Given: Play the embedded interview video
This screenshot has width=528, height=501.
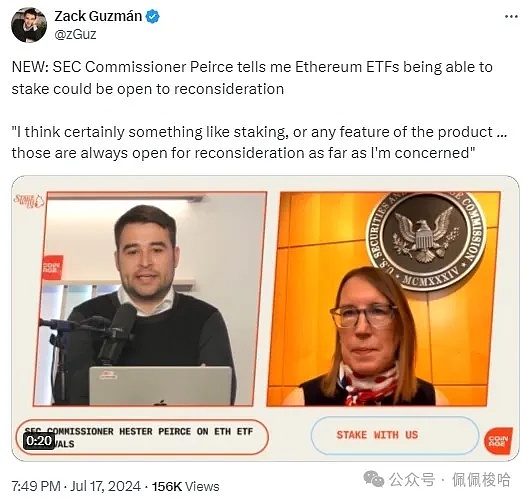Looking at the screenshot, I should 265,318.
